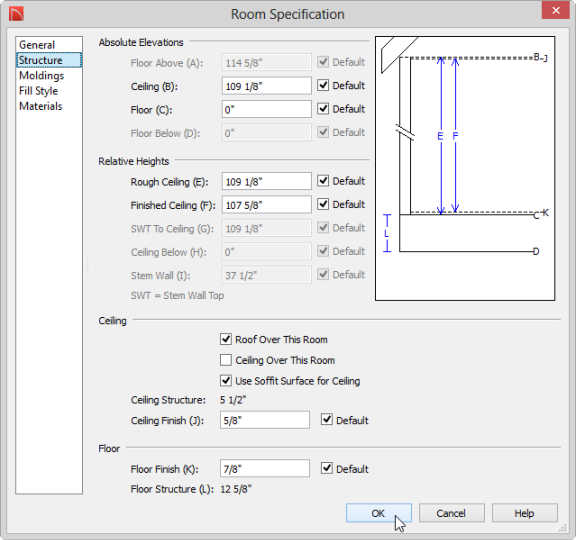Toggle Default for Rough Ceiling (E)

tap(323, 181)
